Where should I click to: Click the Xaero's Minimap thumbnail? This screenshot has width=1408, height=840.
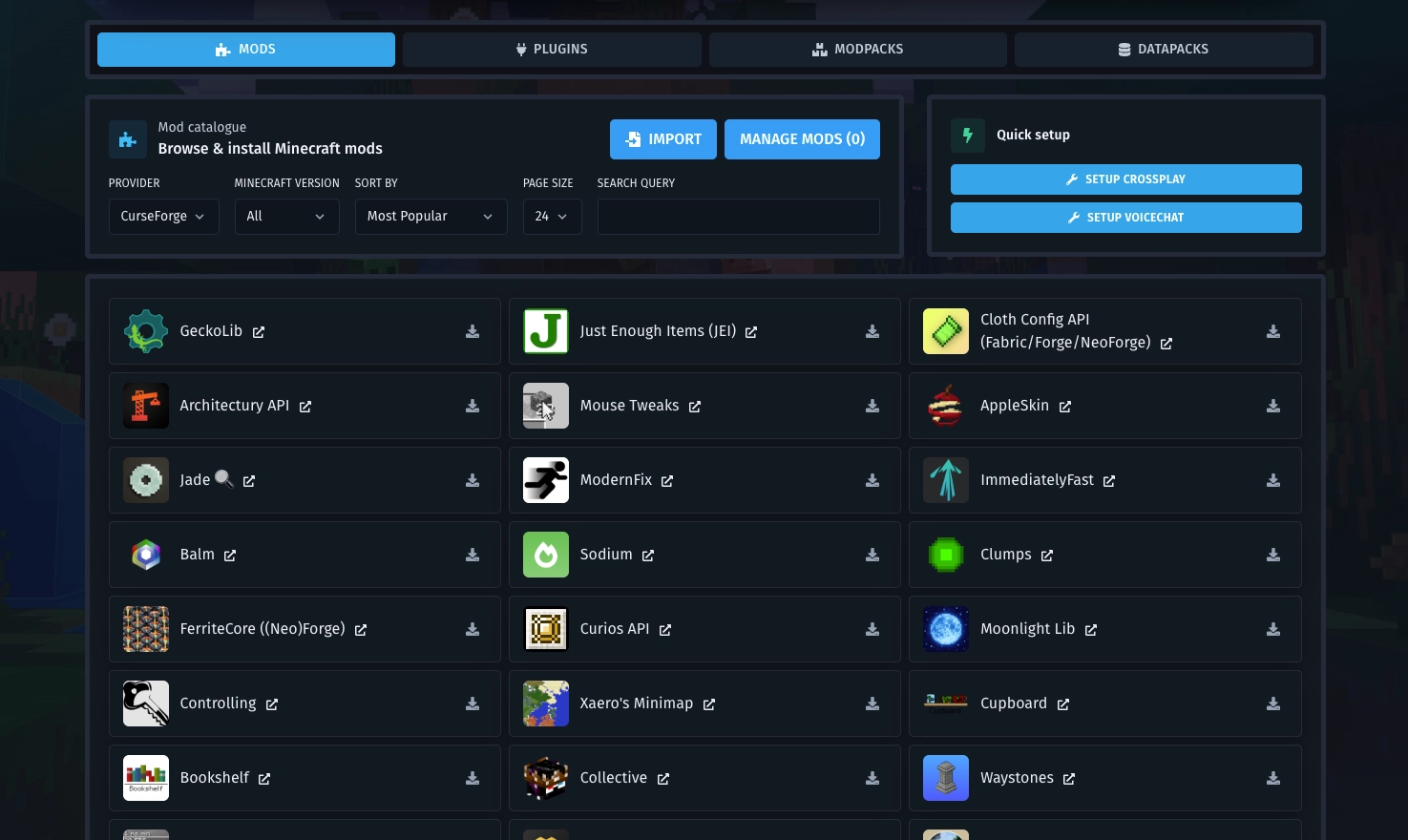(546, 703)
